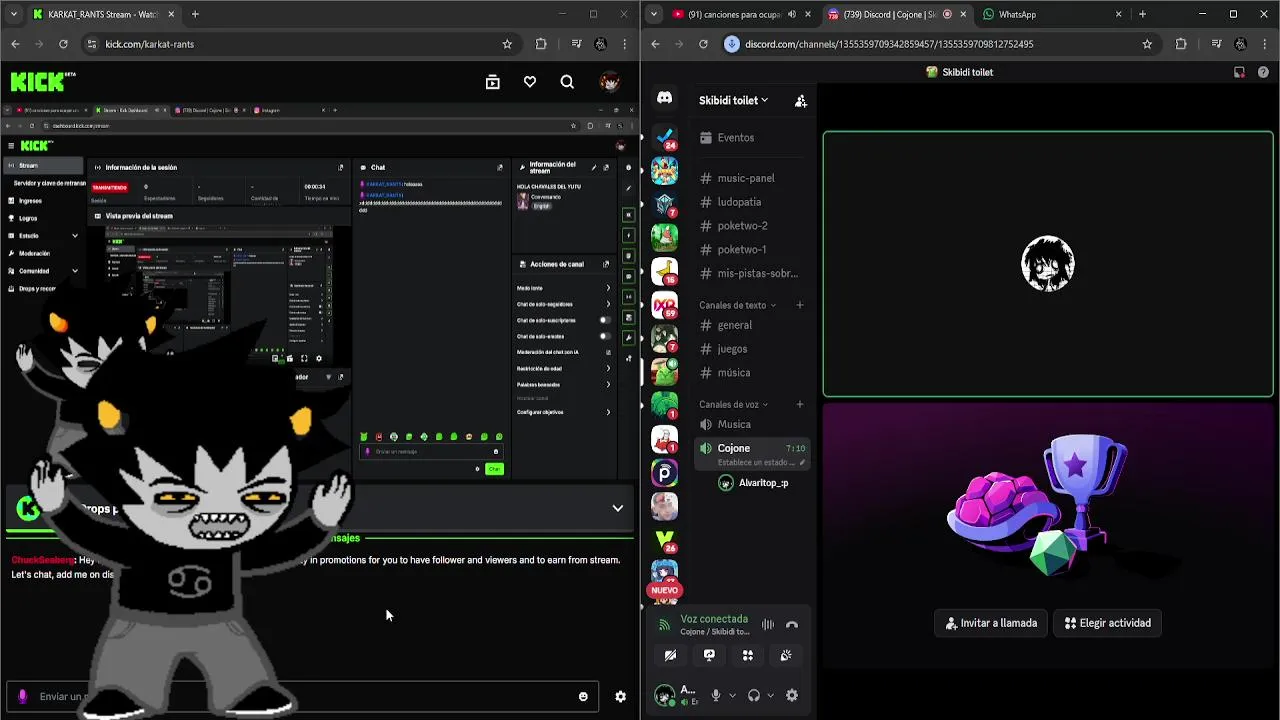
Task: Open the create invite icon beside Skibidi toilet
Action: coord(801,100)
